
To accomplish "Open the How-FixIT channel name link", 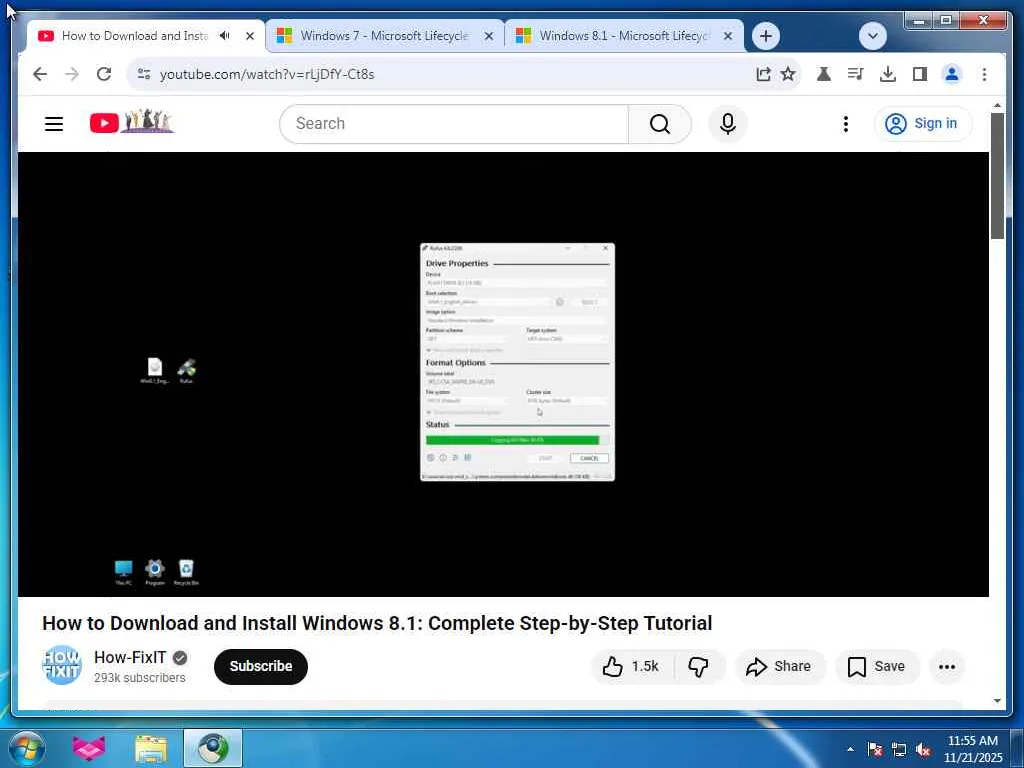I will 130,657.
